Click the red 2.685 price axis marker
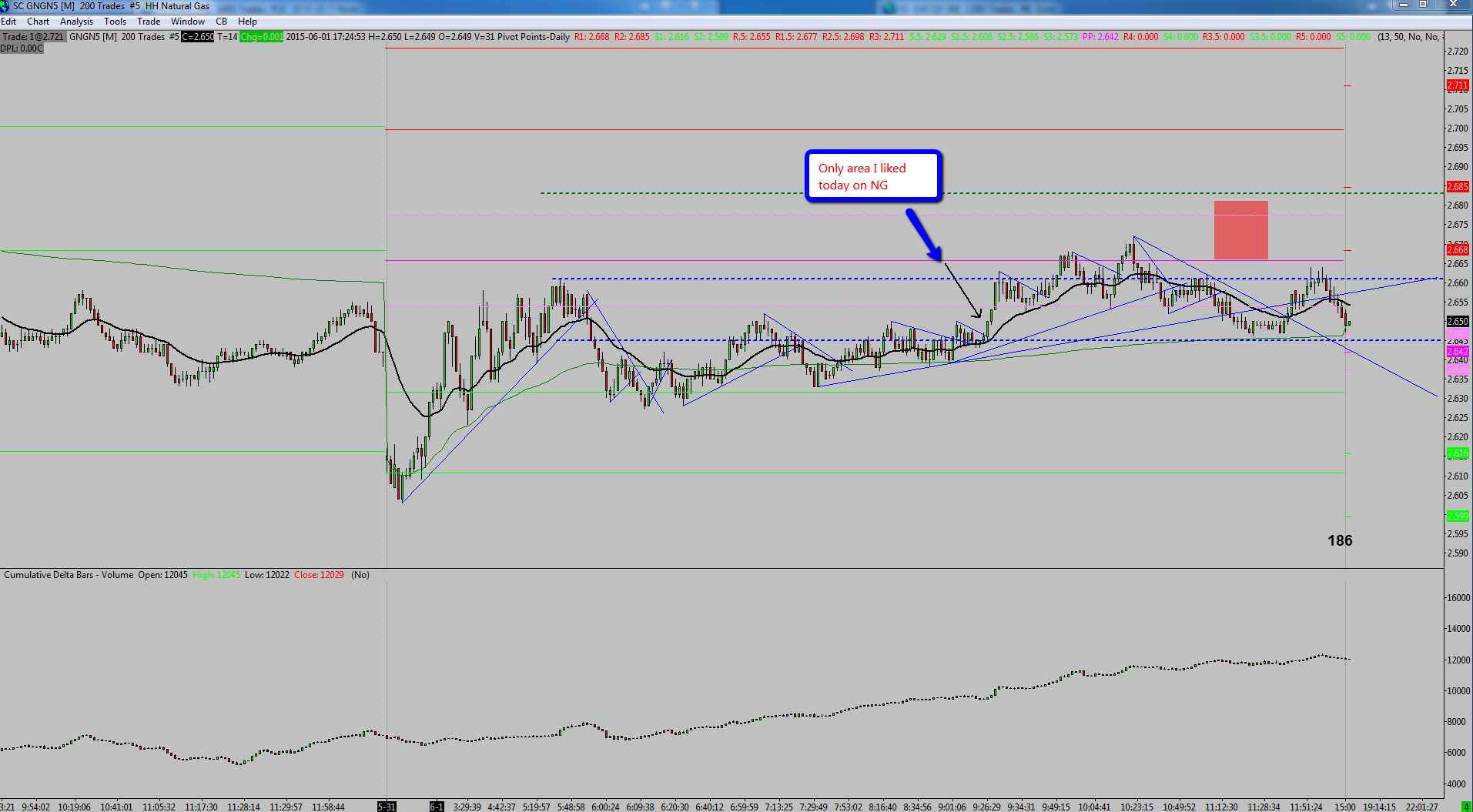The height and width of the screenshot is (812, 1473). 1458,187
